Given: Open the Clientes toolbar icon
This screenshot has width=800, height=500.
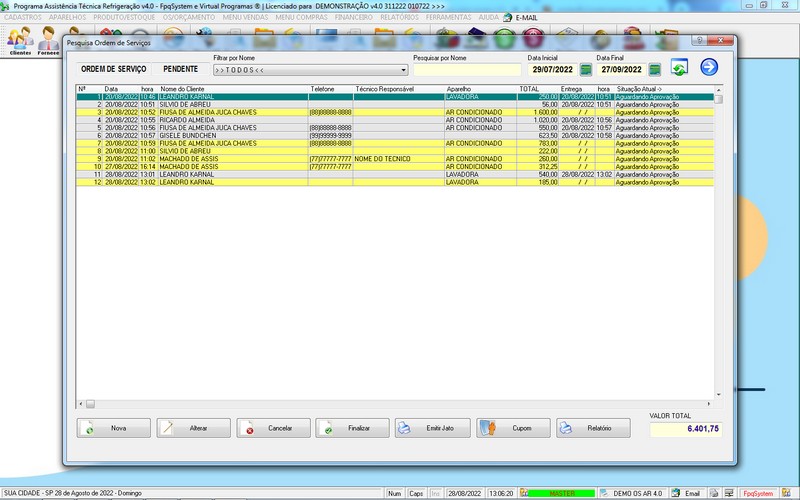Looking at the screenshot, I should pyautogui.click(x=19, y=40).
